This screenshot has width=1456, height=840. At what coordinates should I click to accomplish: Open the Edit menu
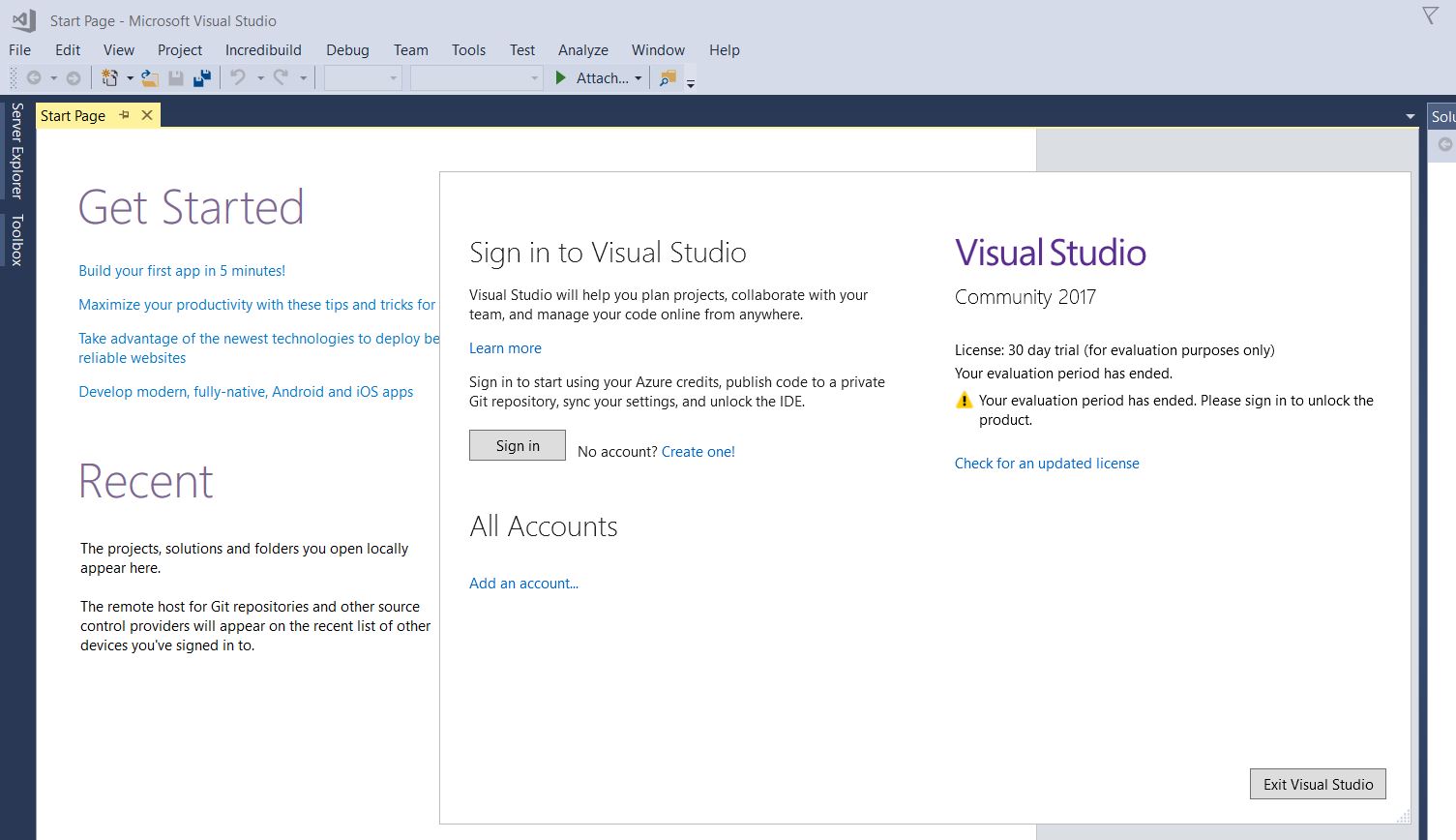point(68,50)
